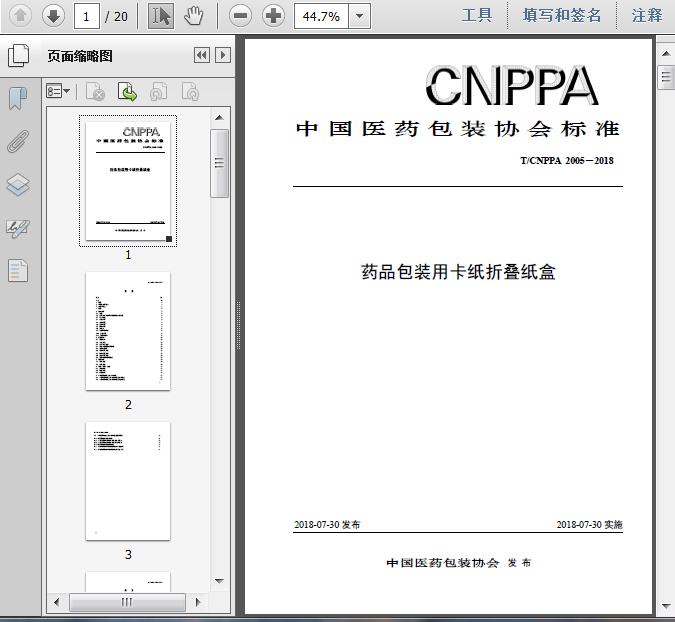
Task: Open the page thumbnails panel icon
Action: pyautogui.click(x=18, y=56)
